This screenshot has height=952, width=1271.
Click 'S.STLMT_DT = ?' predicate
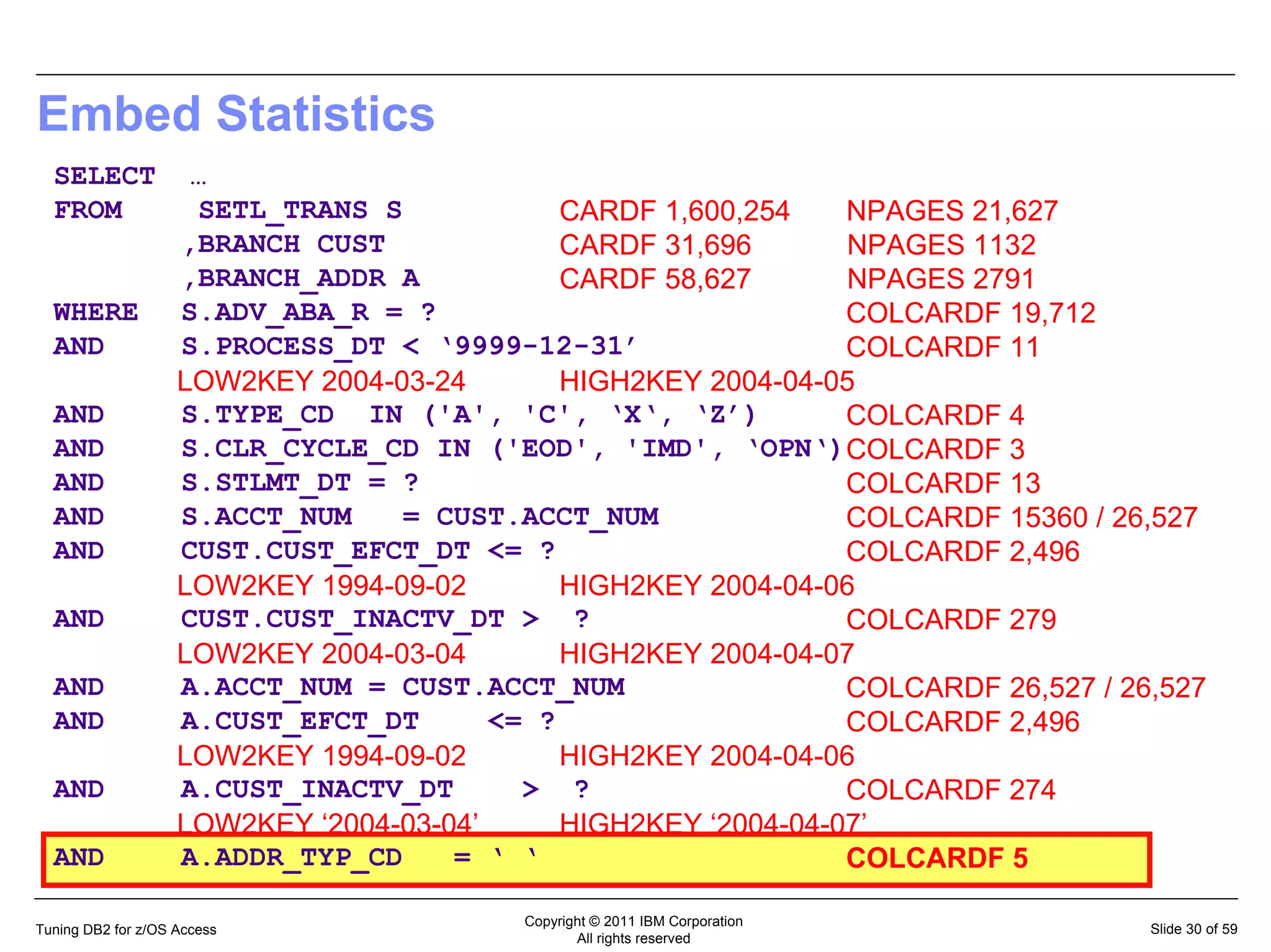coord(300,483)
